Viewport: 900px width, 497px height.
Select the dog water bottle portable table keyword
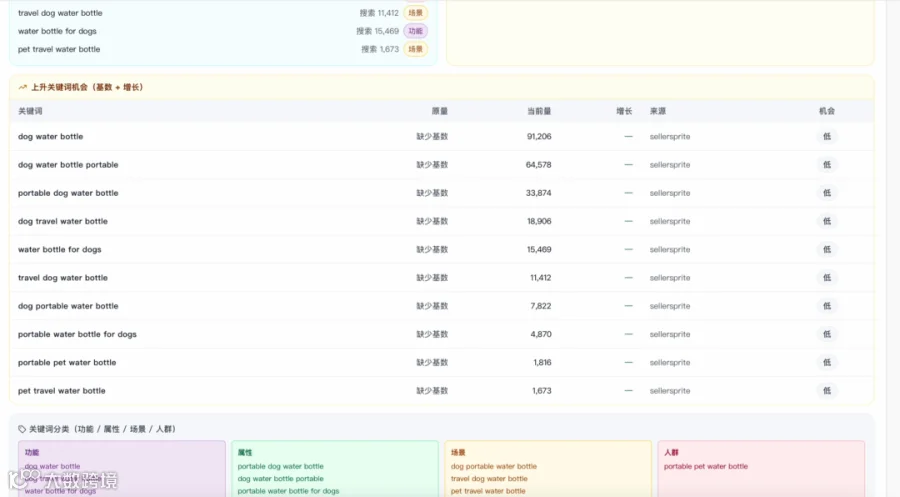tap(68, 165)
